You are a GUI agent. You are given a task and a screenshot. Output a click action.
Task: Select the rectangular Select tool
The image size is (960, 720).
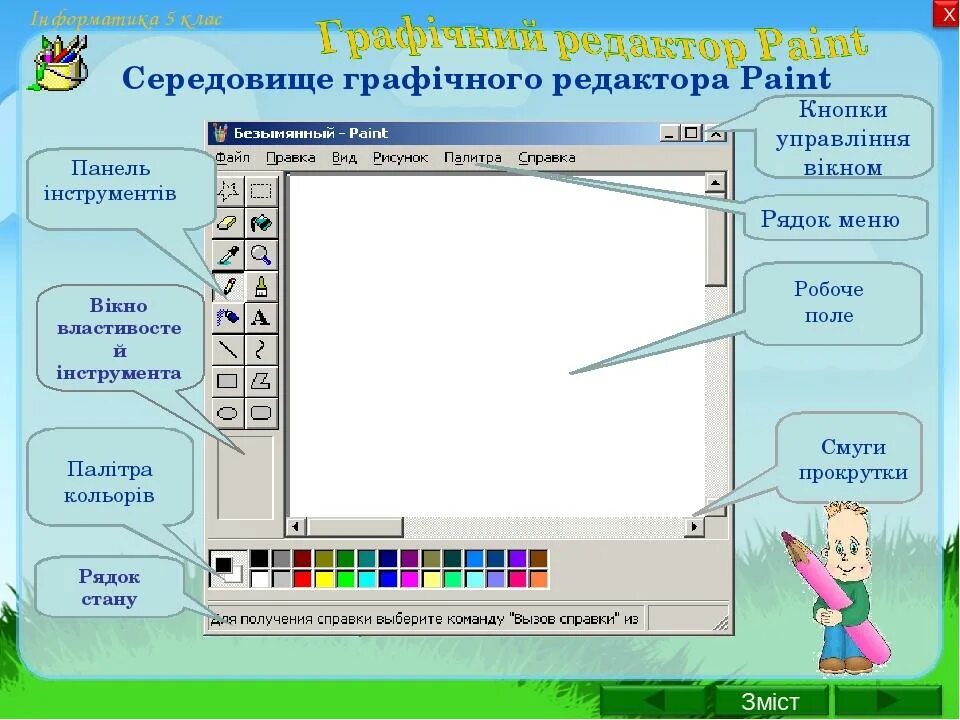[x=261, y=191]
